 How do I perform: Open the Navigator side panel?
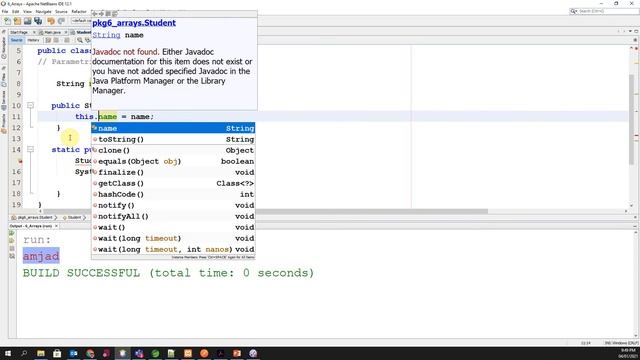(x=4, y=48)
